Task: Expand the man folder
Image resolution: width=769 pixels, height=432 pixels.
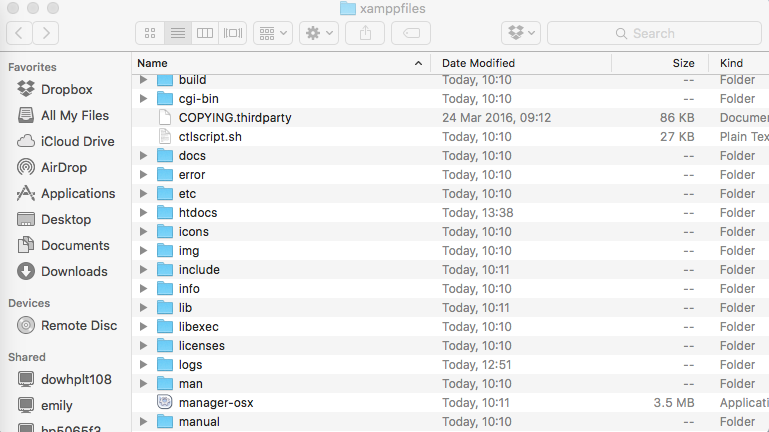Action: tap(143, 383)
